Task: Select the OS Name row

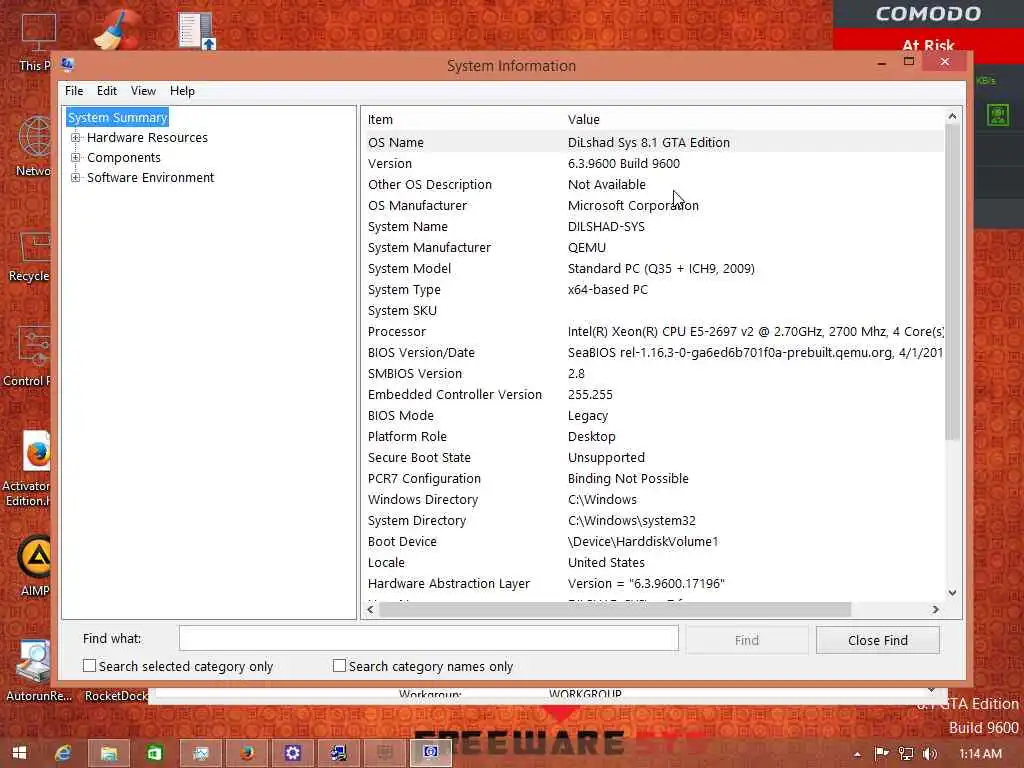Action: pyautogui.click(x=653, y=142)
